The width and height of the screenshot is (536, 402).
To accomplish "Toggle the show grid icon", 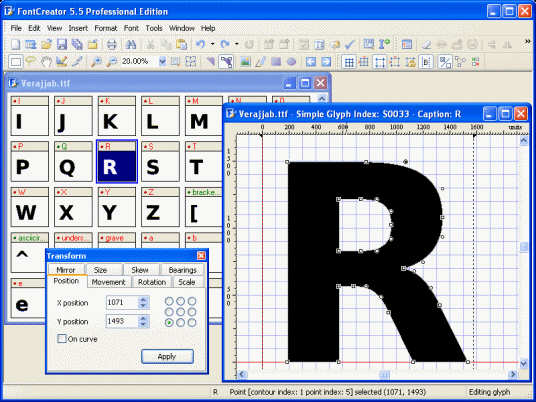I will tap(349, 62).
